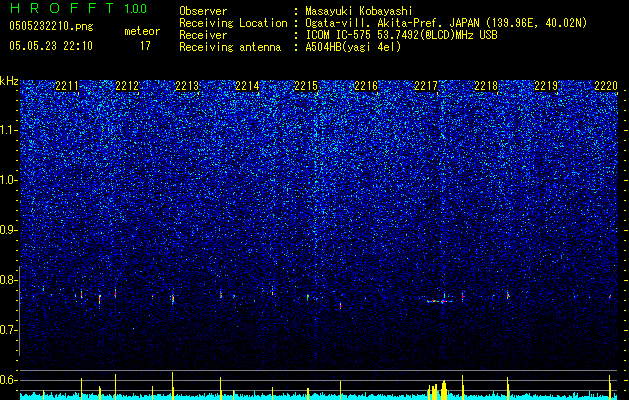The height and width of the screenshot is (400, 629).
Task: Click the 'Receiver' field label
Action: coord(203,35)
